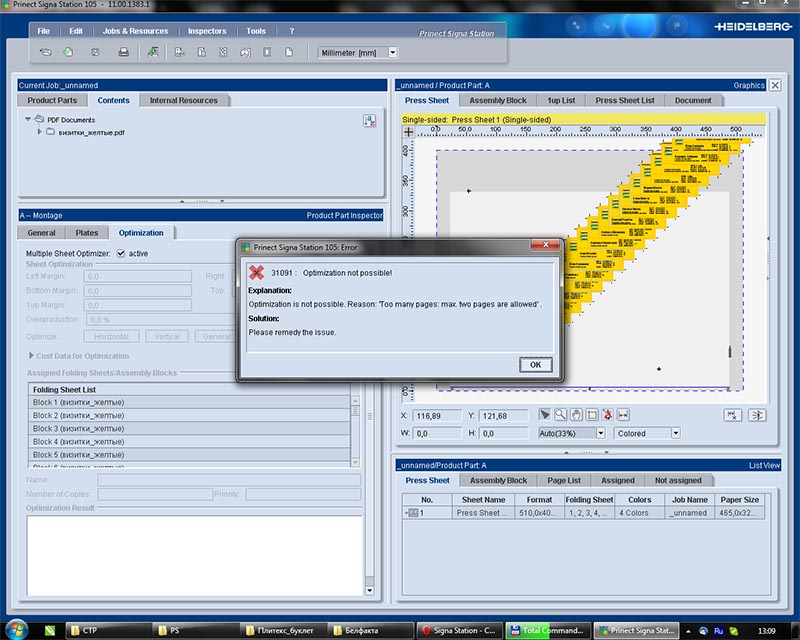
Task: Click the sort A-Z icon in Contents
Action: [x=369, y=120]
